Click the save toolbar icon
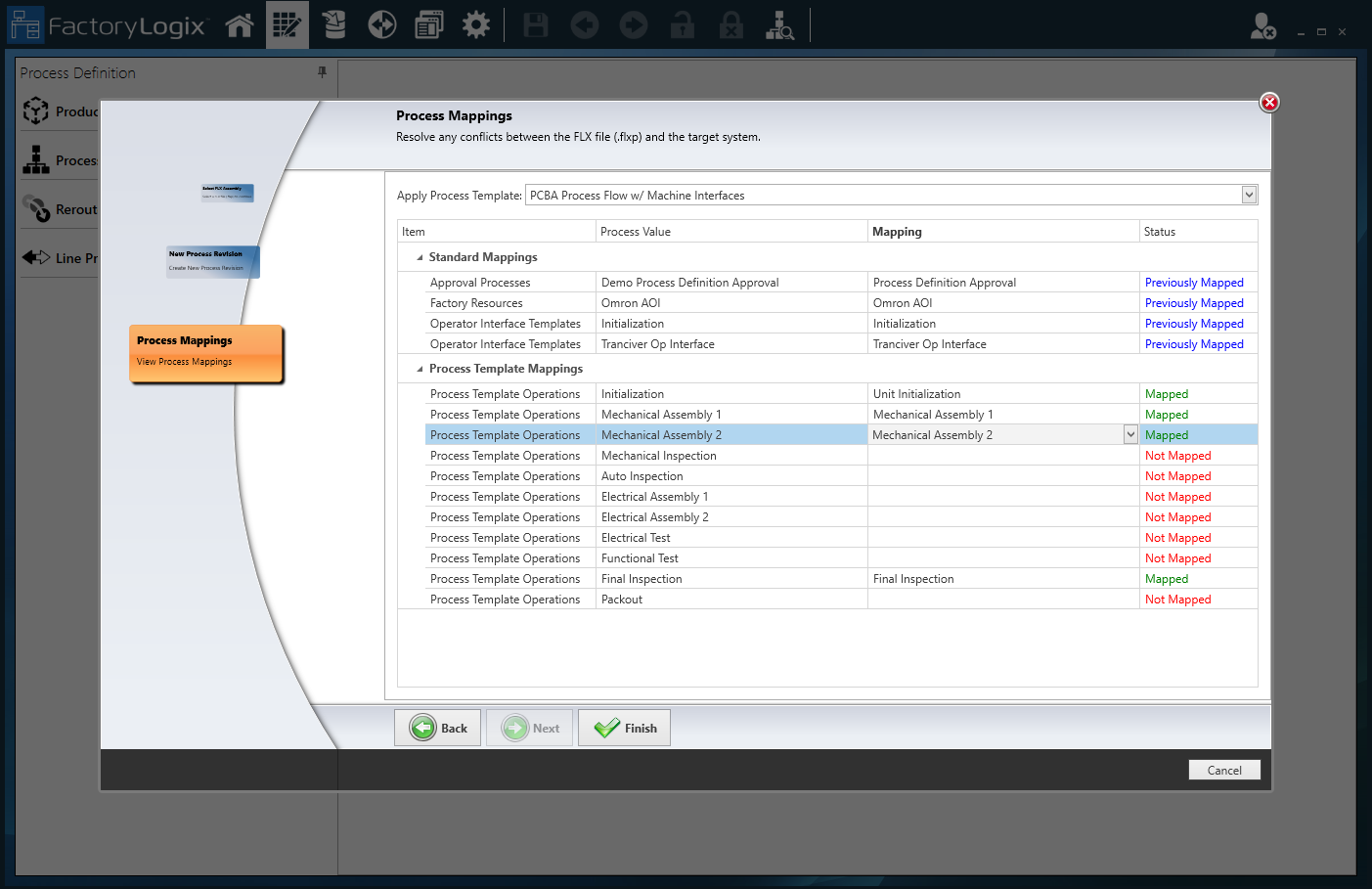Image resolution: width=1372 pixels, height=889 pixels. 536,24
